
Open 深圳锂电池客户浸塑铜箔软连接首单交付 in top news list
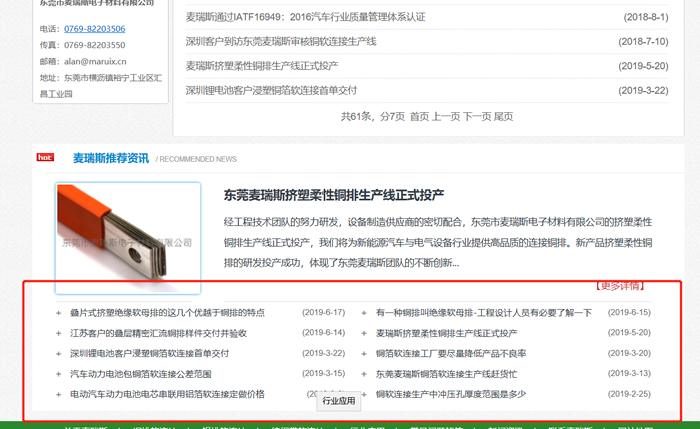pos(271,91)
